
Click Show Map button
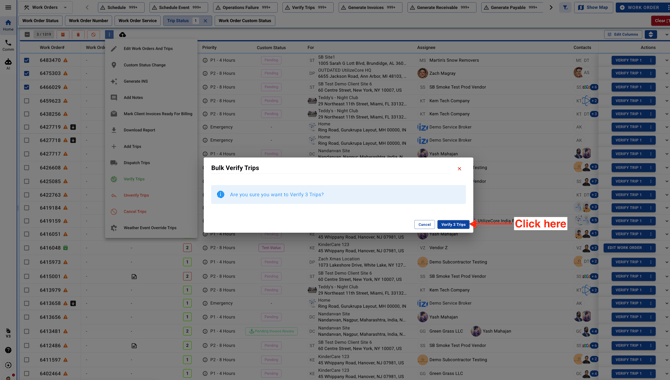(x=593, y=7)
